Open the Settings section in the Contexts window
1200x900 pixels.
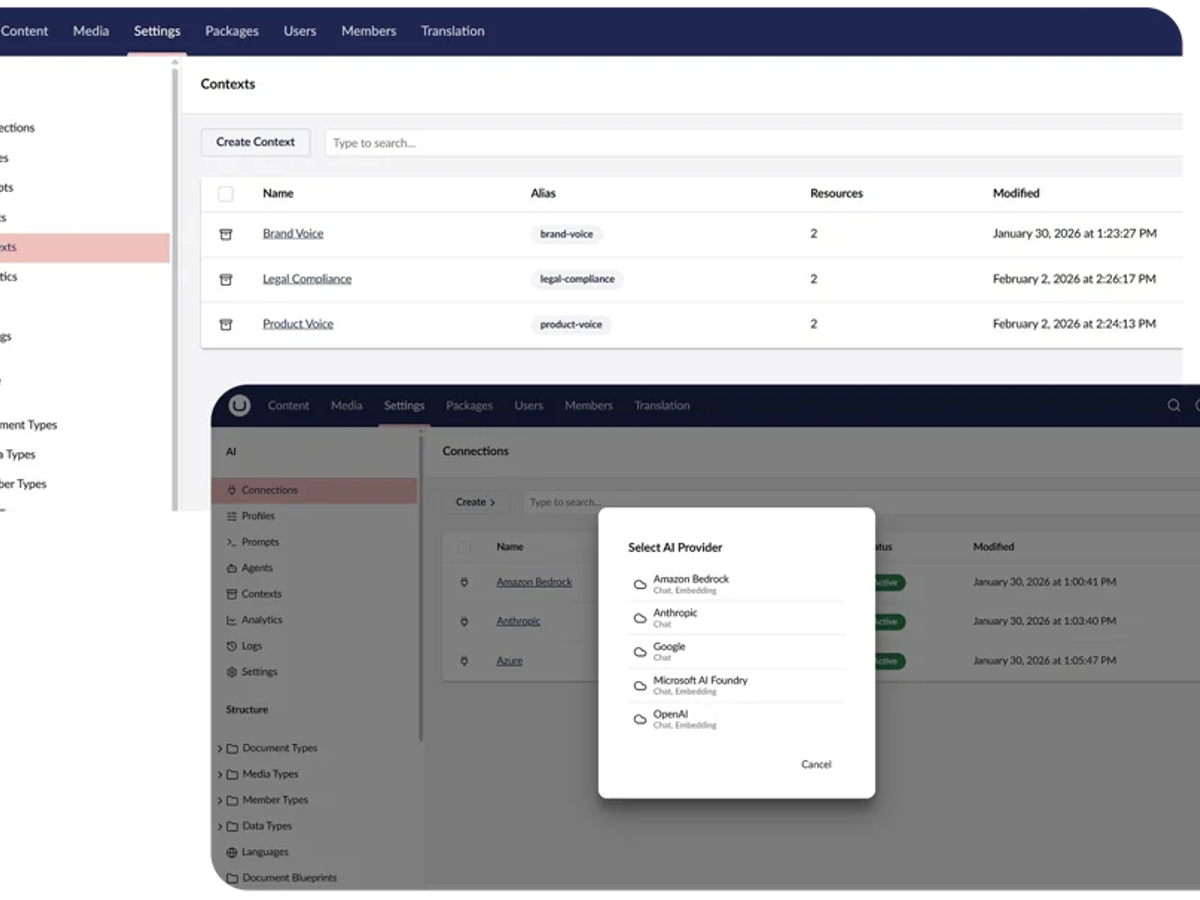(157, 31)
